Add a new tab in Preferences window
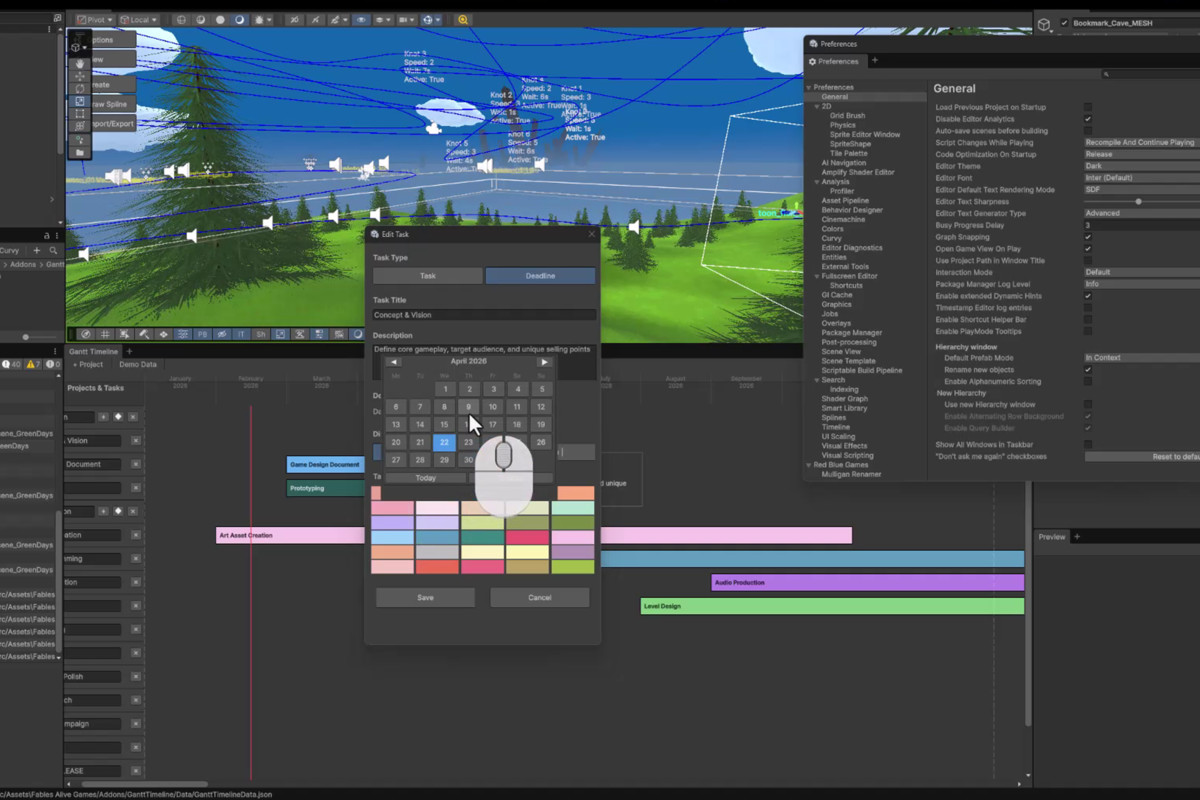 [x=875, y=61]
